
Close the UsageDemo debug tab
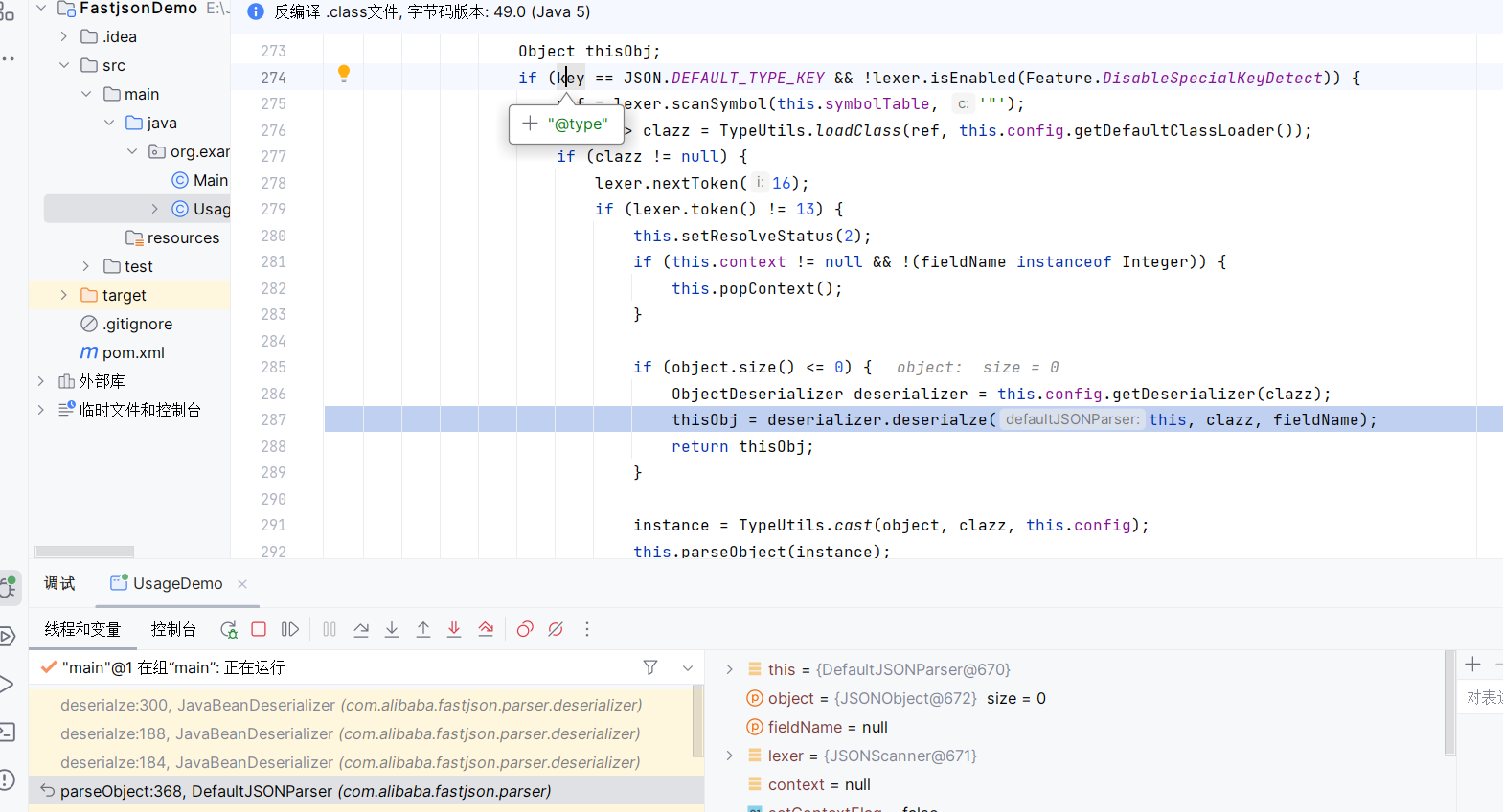coord(242,584)
